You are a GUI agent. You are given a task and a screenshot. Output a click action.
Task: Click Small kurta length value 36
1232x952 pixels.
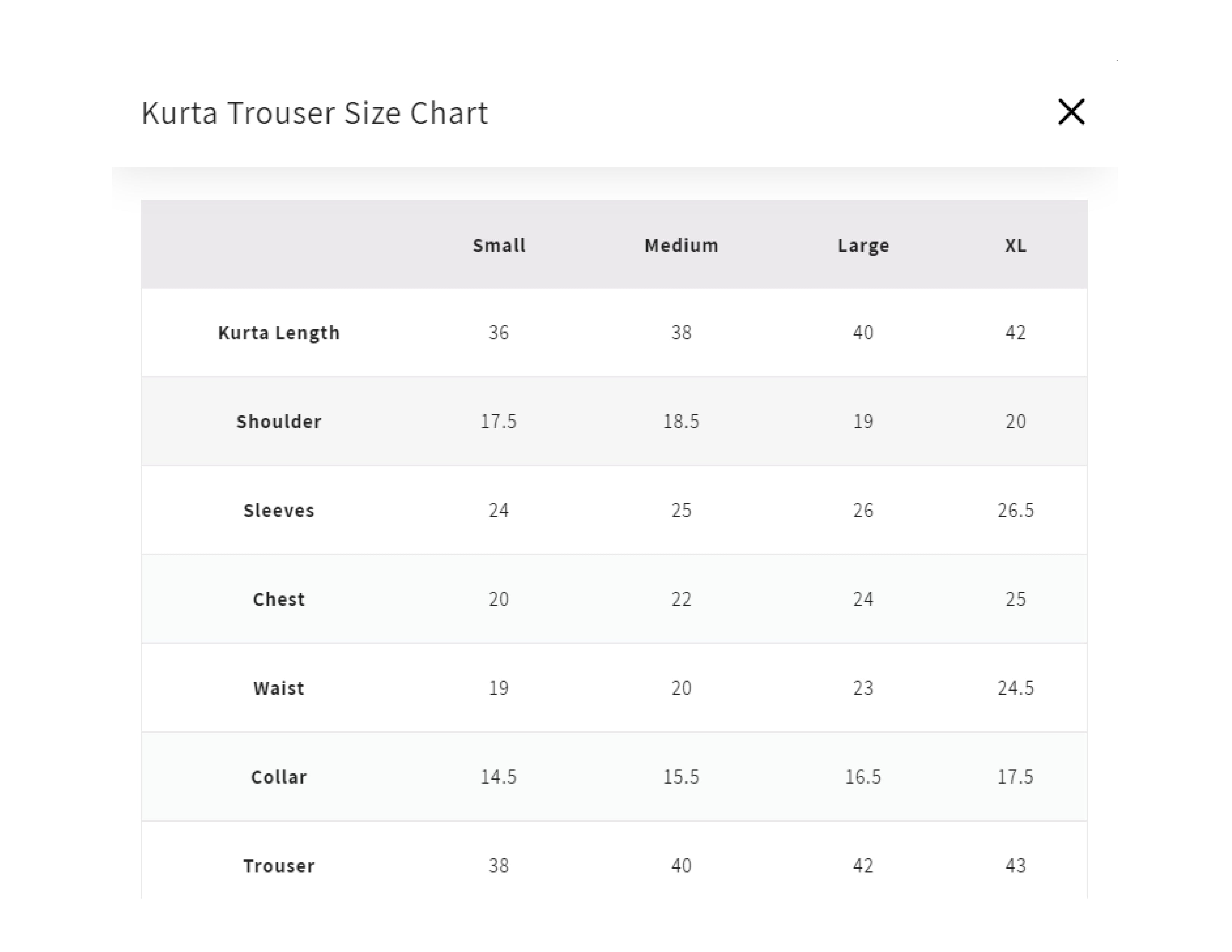coord(499,333)
